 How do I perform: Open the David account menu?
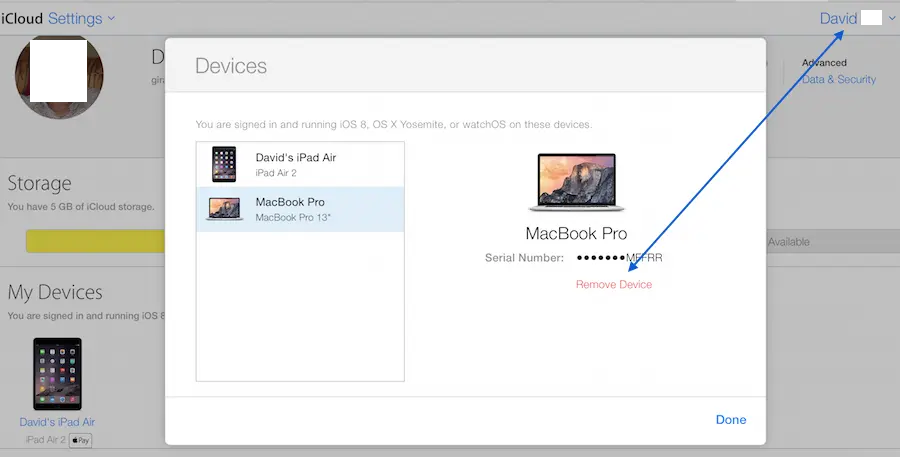(858, 18)
